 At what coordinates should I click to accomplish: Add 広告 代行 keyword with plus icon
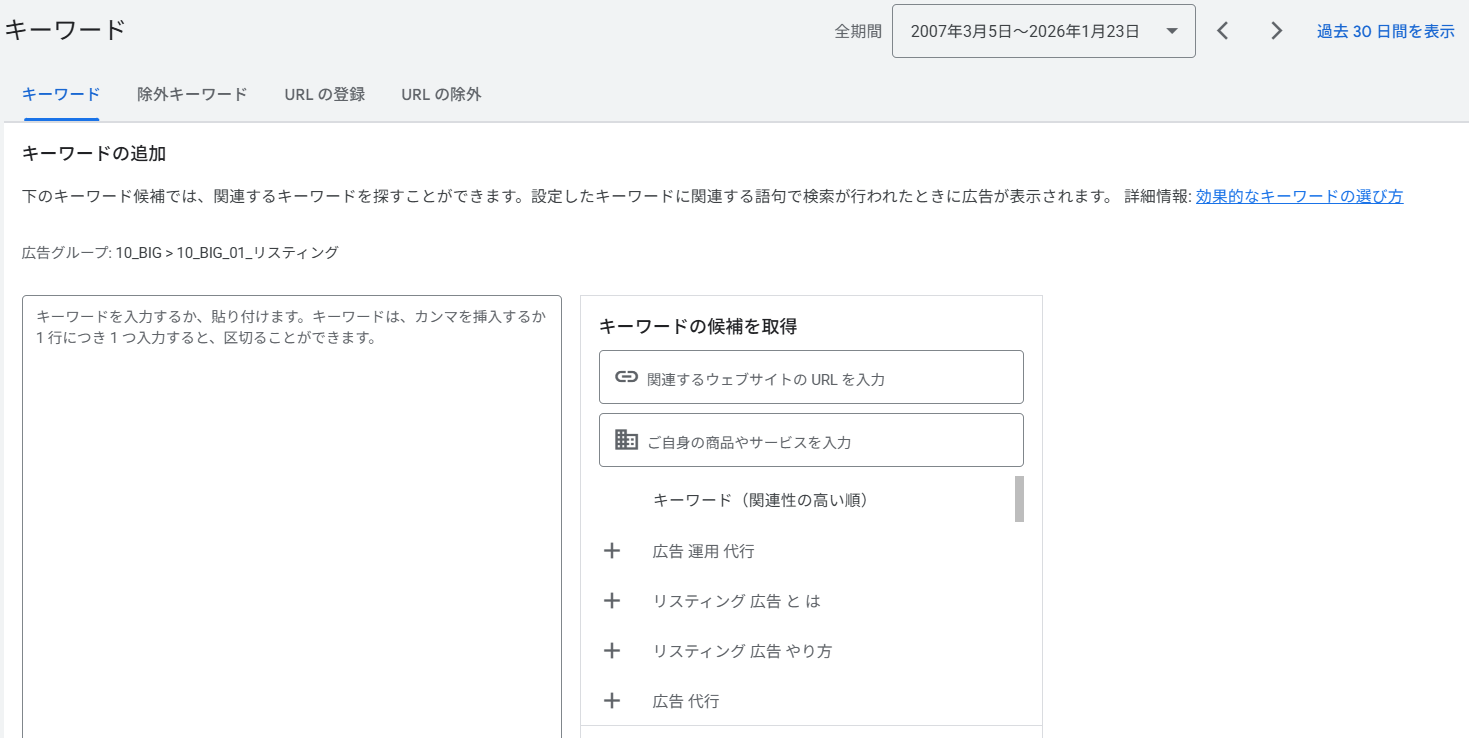pyautogui.click(x=612, y=701)
